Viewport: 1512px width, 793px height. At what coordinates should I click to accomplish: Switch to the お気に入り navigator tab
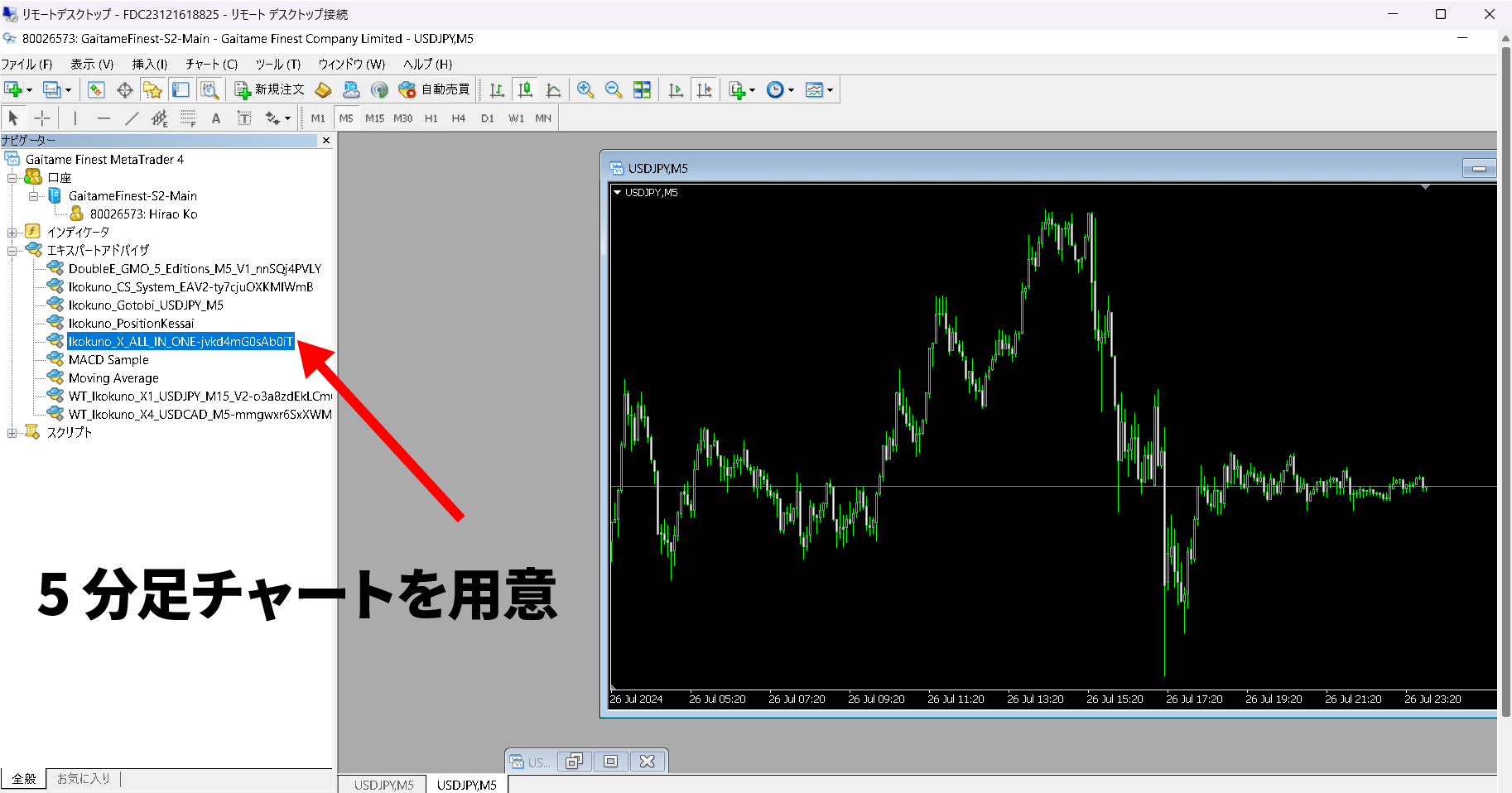click(83, 778)
